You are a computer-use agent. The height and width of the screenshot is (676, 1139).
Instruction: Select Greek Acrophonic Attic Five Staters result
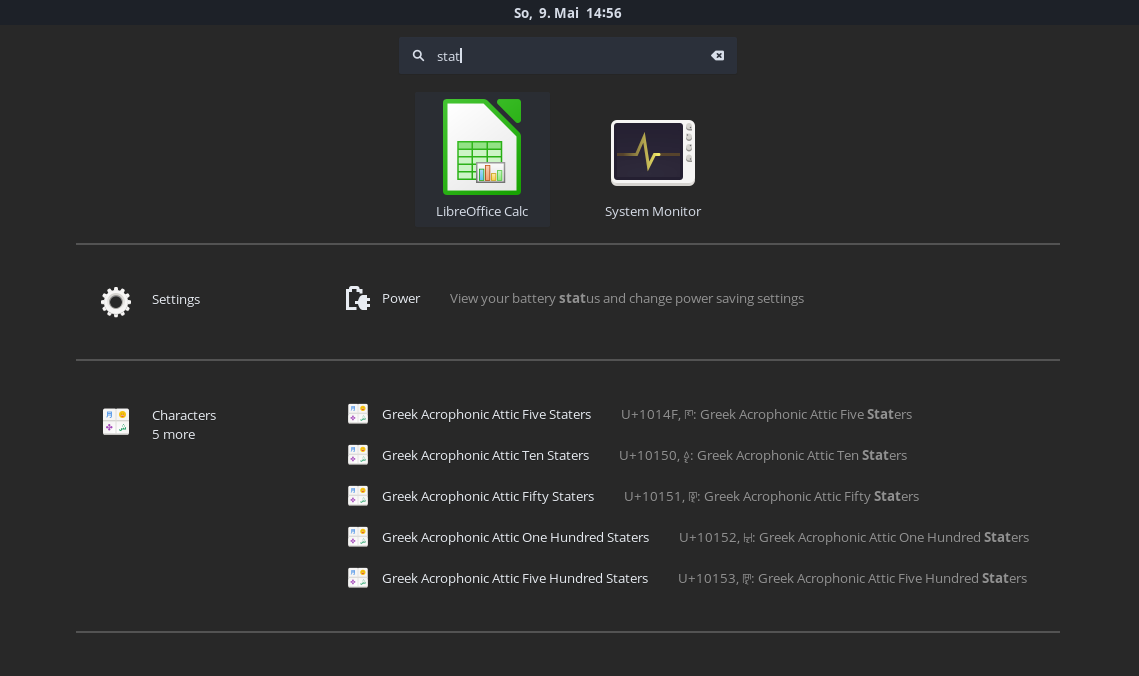tap(486, 413)
